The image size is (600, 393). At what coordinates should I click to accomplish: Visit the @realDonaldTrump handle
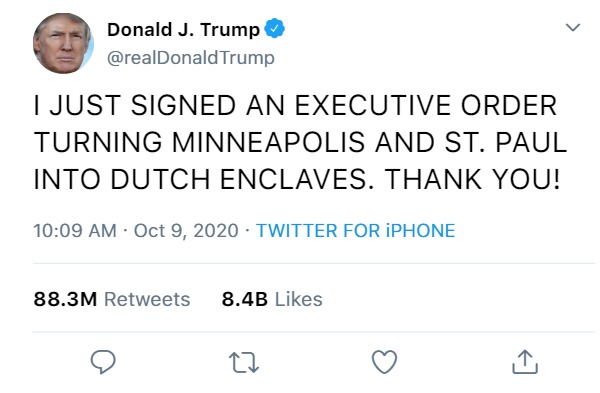point(191,58)
